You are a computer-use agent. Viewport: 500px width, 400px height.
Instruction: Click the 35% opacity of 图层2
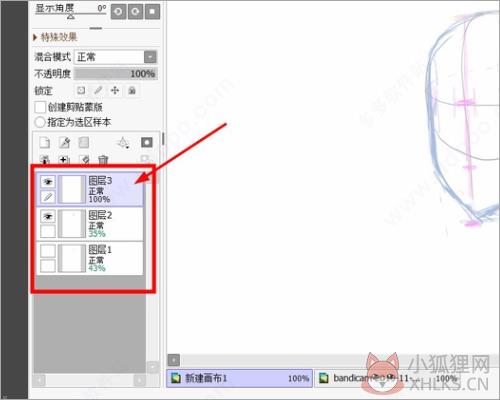(x=97, y=234)
